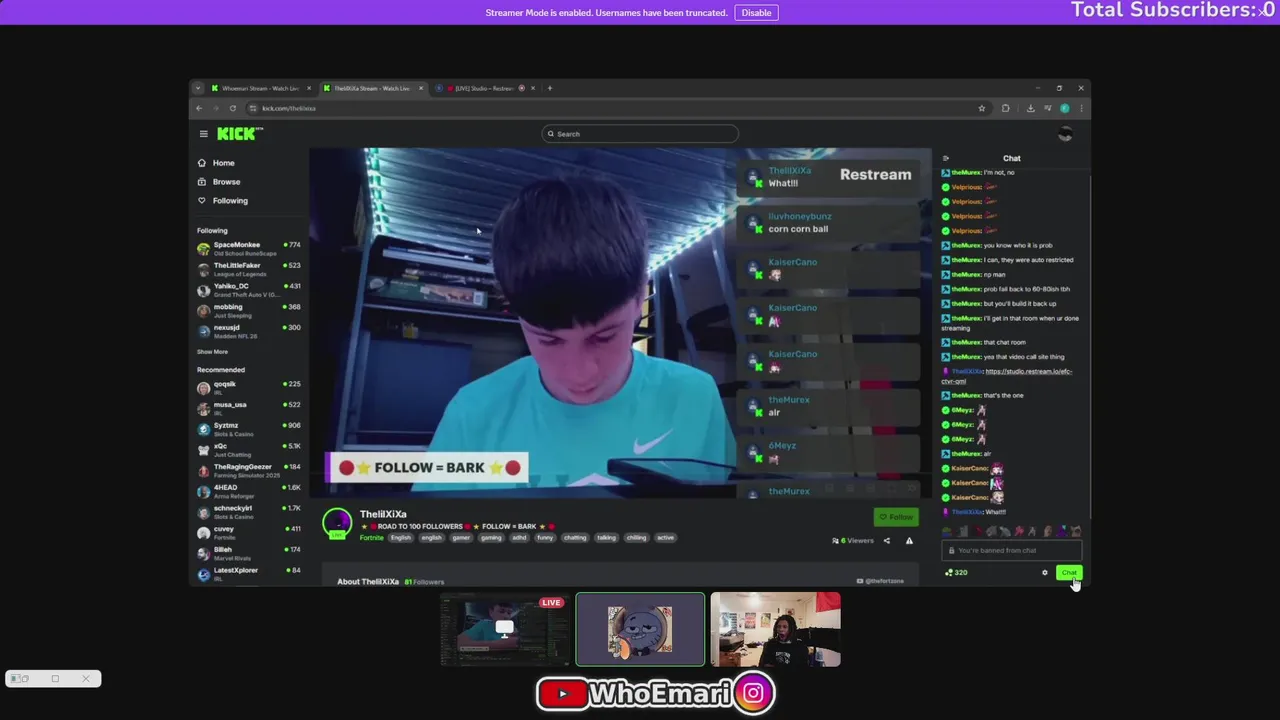
Task: Focus the Kick Search field
Action: coord(640,134)
